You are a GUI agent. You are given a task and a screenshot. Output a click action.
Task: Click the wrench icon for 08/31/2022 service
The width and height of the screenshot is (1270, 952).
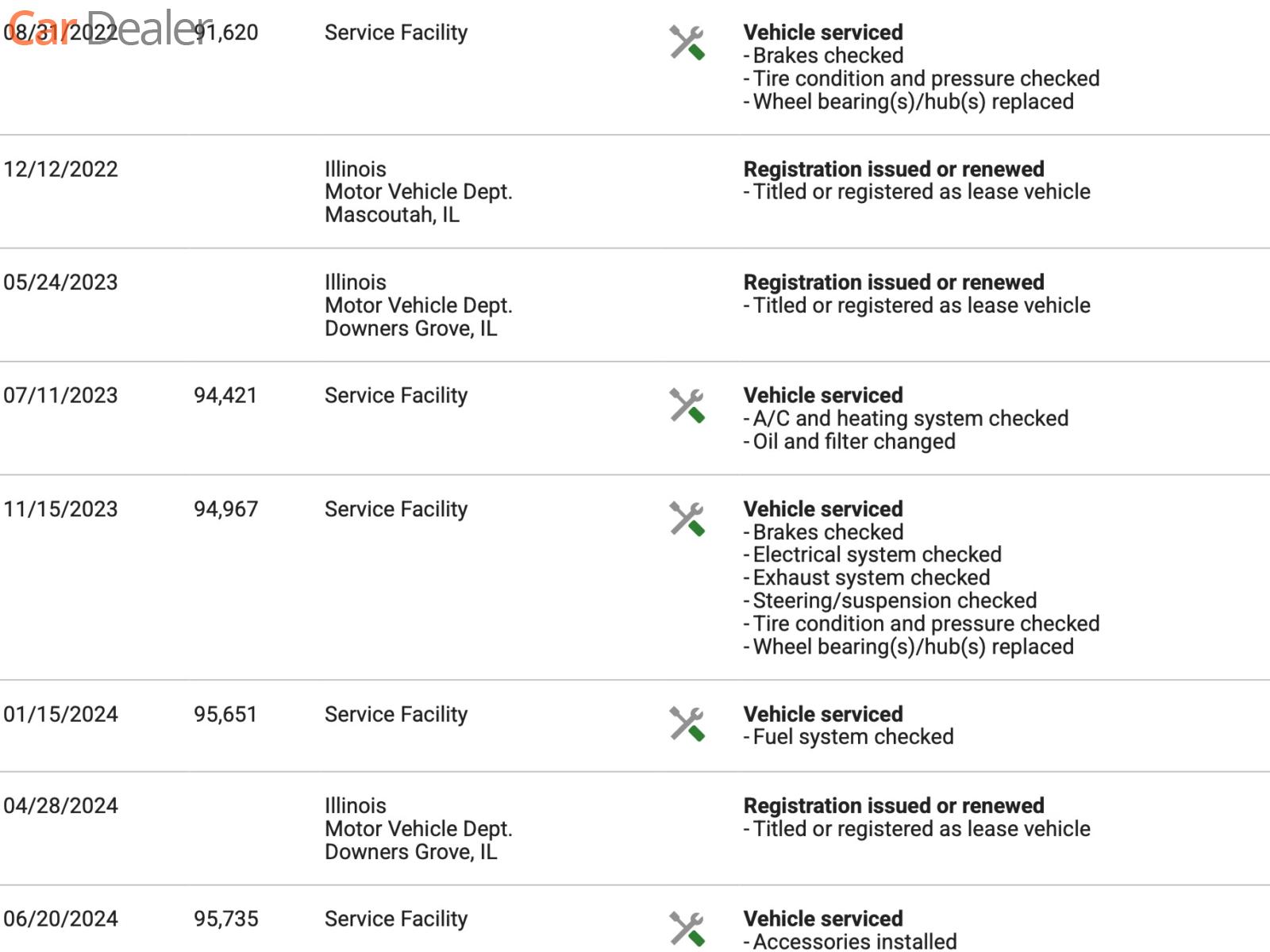(x=687, y=43)
